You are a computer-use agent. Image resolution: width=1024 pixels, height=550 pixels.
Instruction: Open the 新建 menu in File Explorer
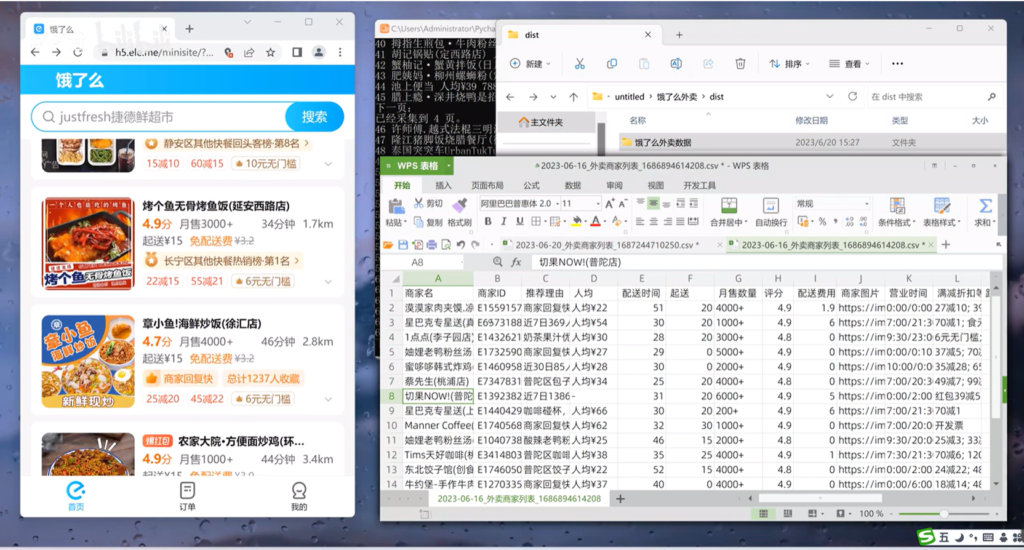point(530,63)
